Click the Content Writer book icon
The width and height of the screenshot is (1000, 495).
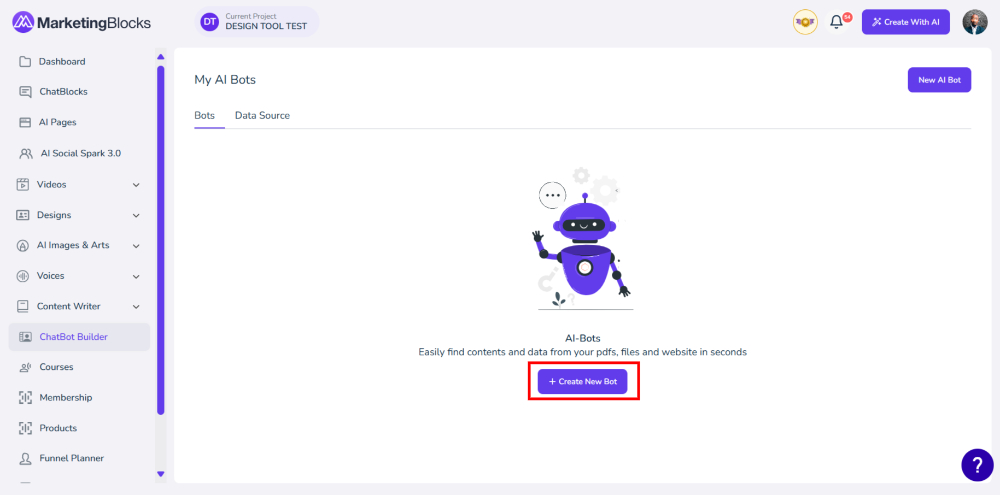(23, 307)
